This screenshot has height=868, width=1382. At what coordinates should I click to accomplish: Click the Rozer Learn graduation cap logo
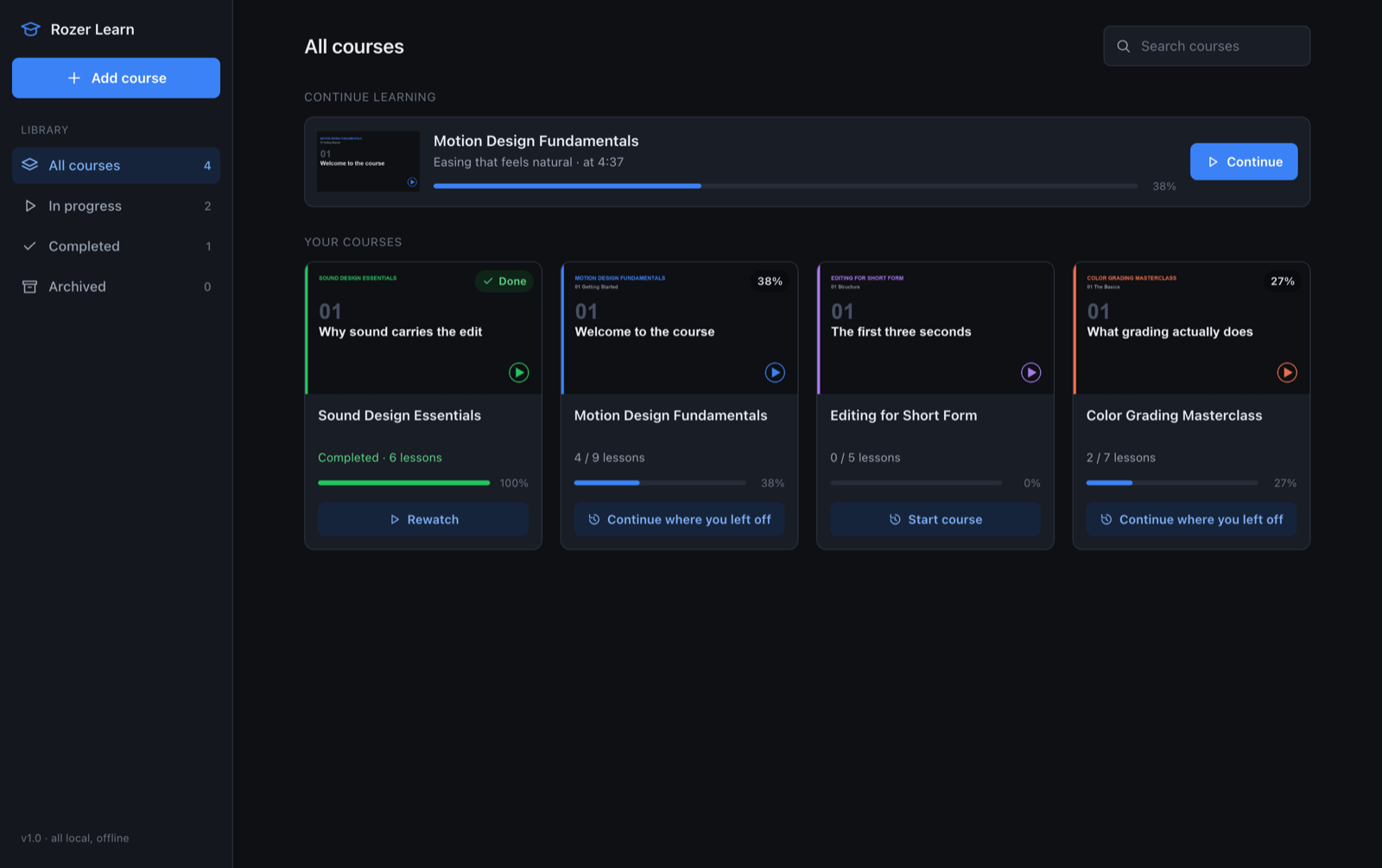[30, 29]
